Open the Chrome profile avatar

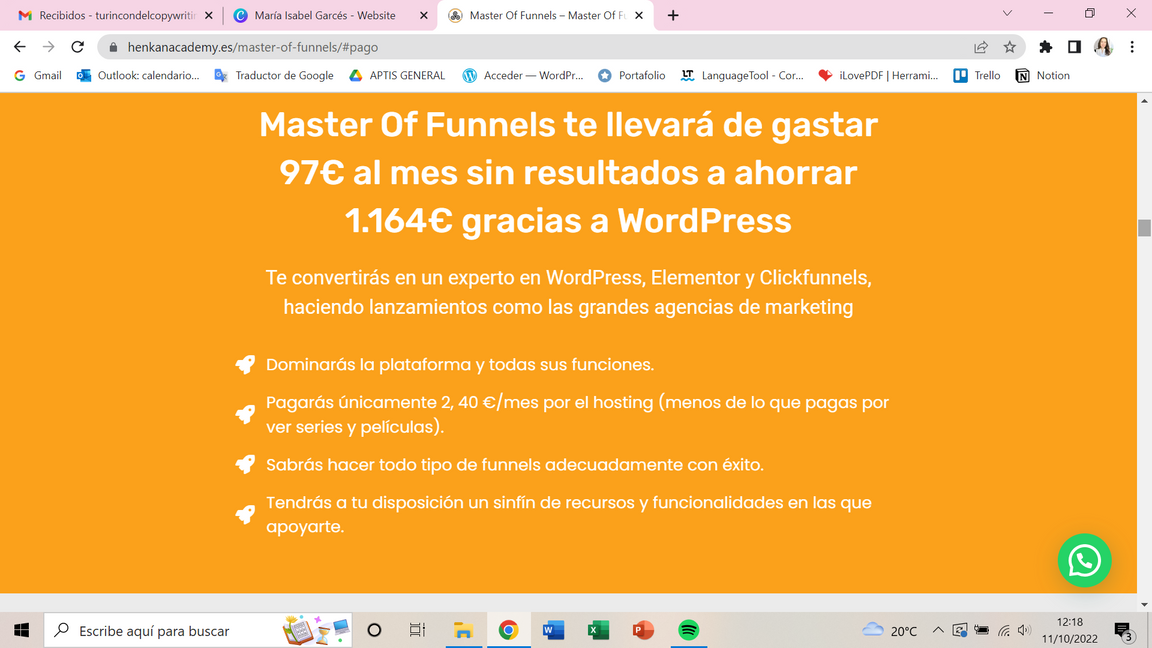point(1103,47)
